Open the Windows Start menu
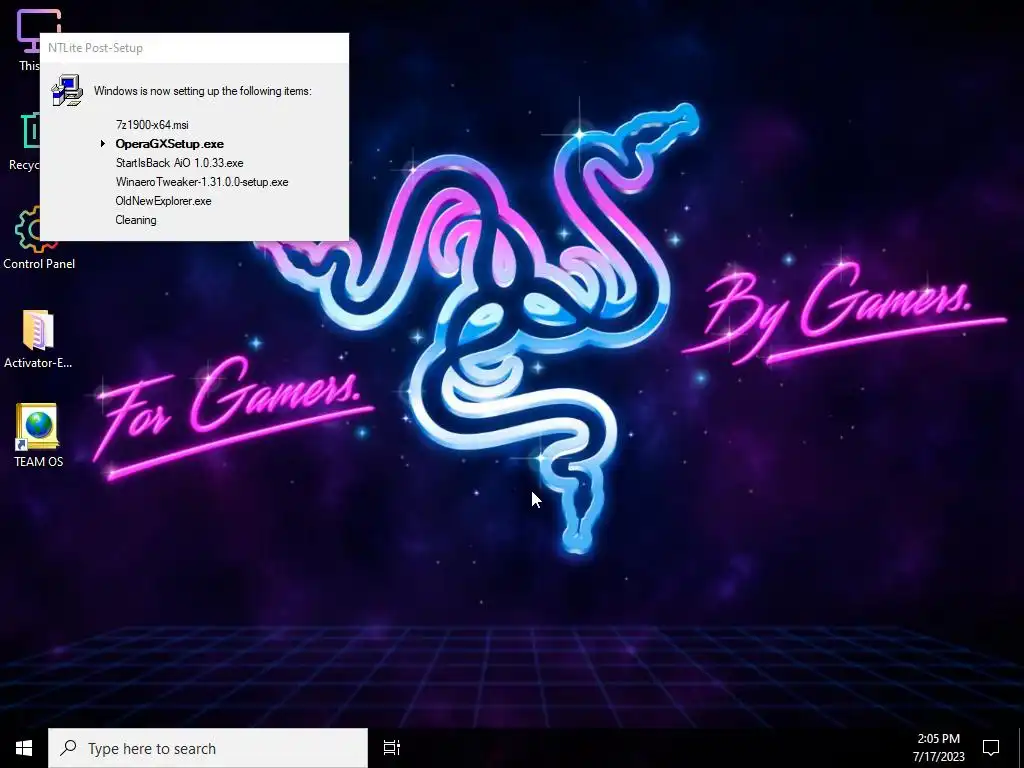 [x=24, y=748]
